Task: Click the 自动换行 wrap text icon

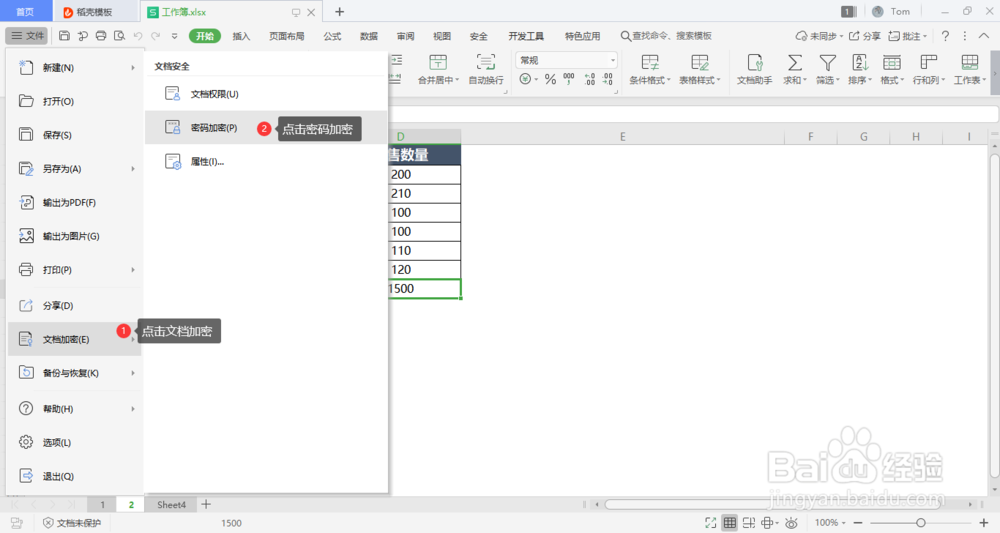Action: point(486,62)
